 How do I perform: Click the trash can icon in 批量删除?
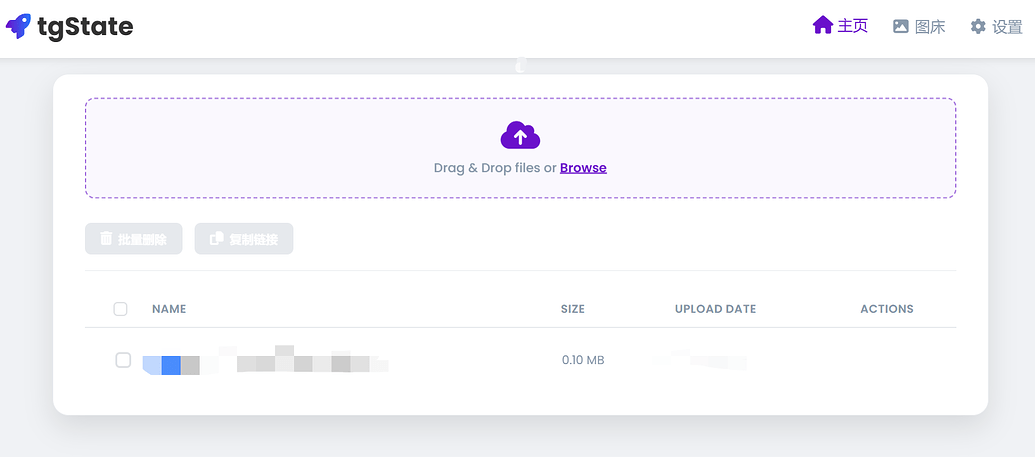pyautogui.click(x=106, y=238)
